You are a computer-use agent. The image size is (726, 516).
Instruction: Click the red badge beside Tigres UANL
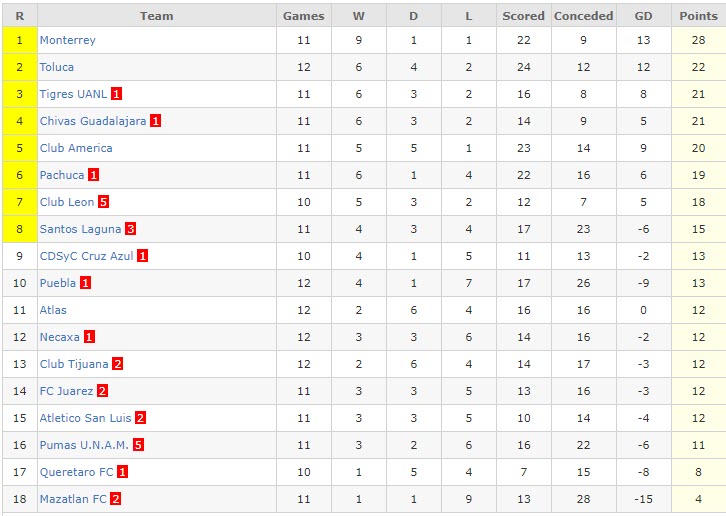point(117,94)
